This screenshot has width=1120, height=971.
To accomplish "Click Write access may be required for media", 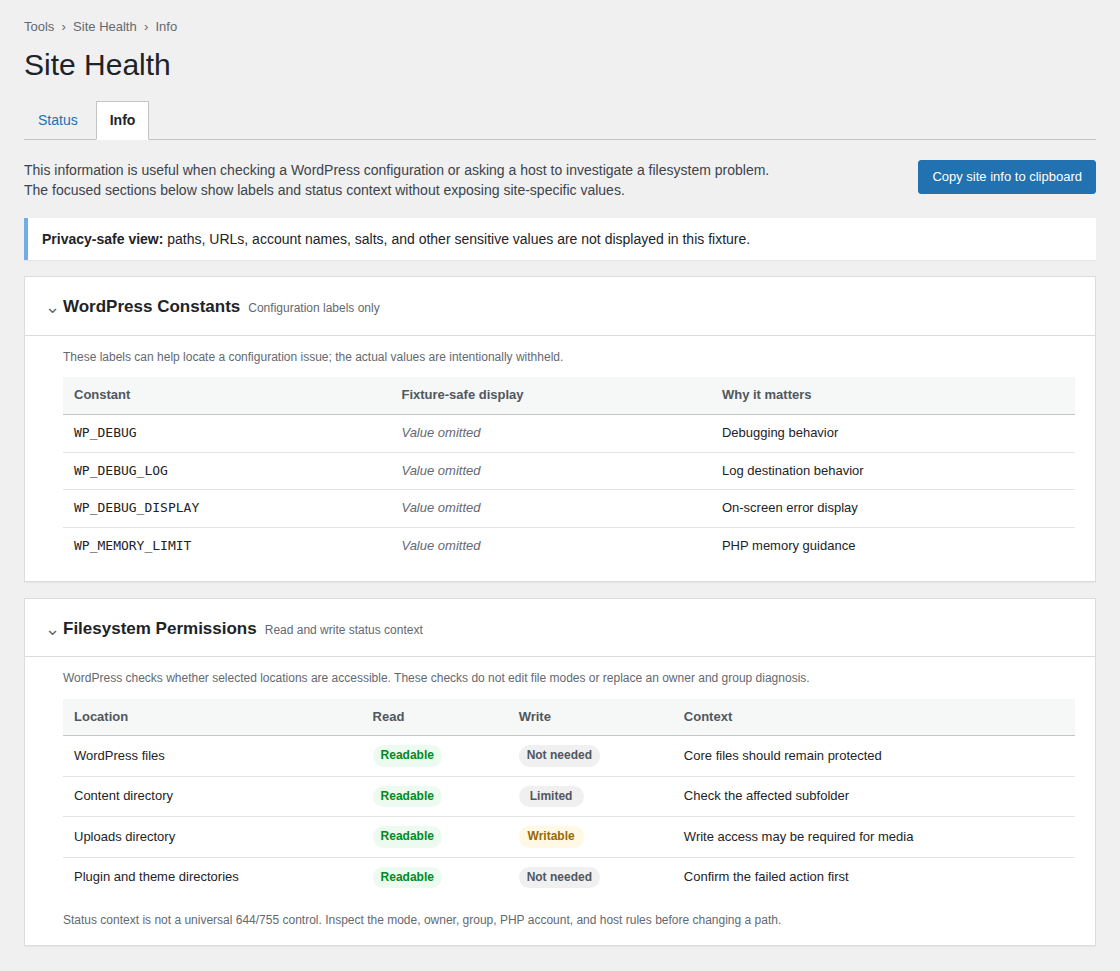I will point(798,837).
